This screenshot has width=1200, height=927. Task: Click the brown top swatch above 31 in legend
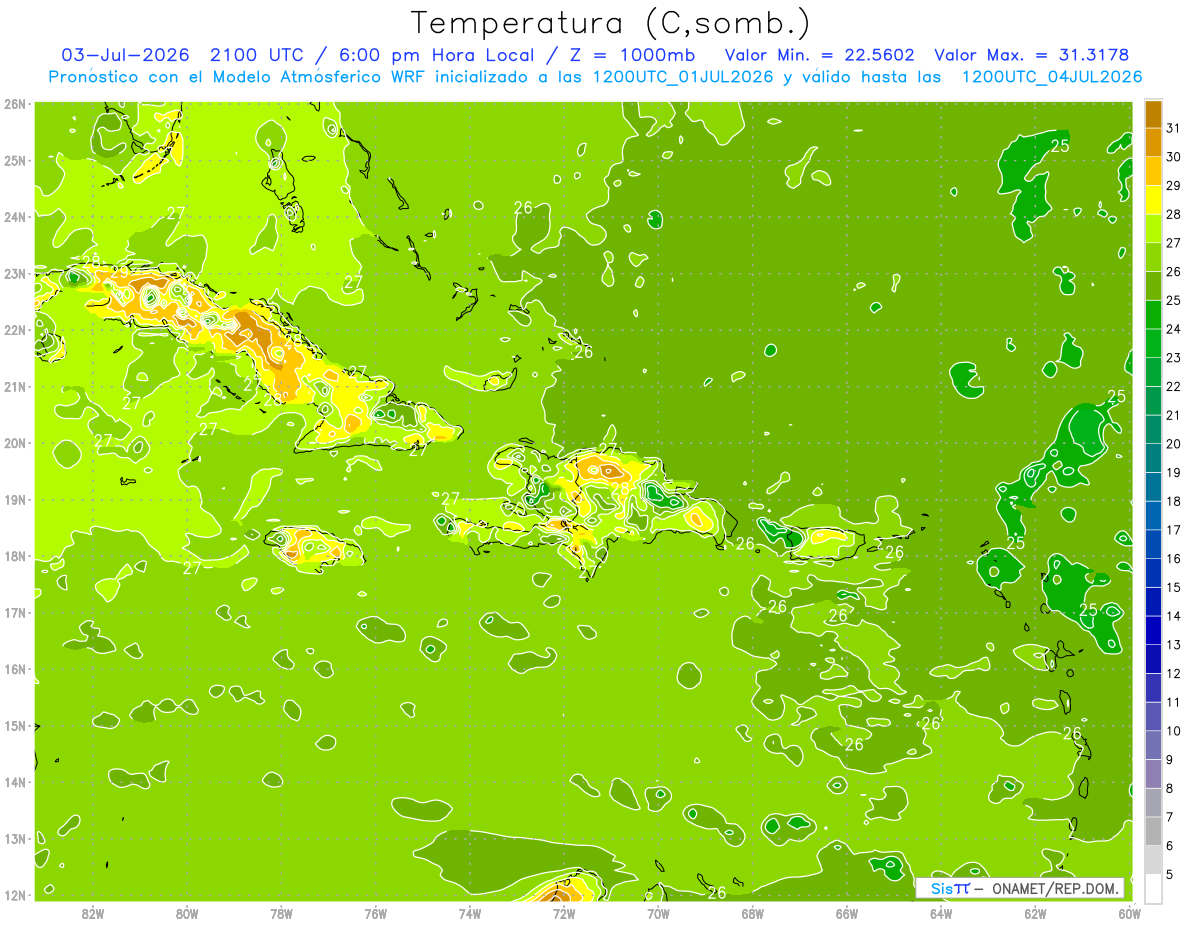tap(1153, 114)
